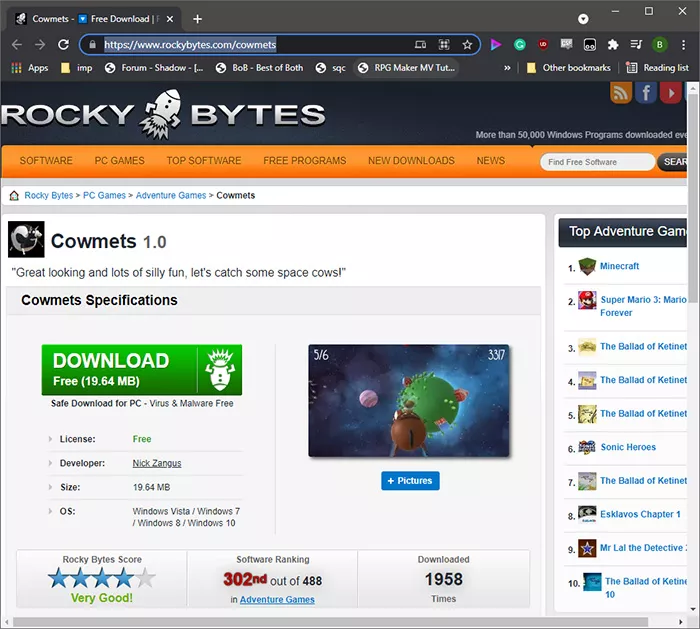The image size is (700, 629).
Task: Click the browser forward arrow
Action: click(x=40, y=45)
